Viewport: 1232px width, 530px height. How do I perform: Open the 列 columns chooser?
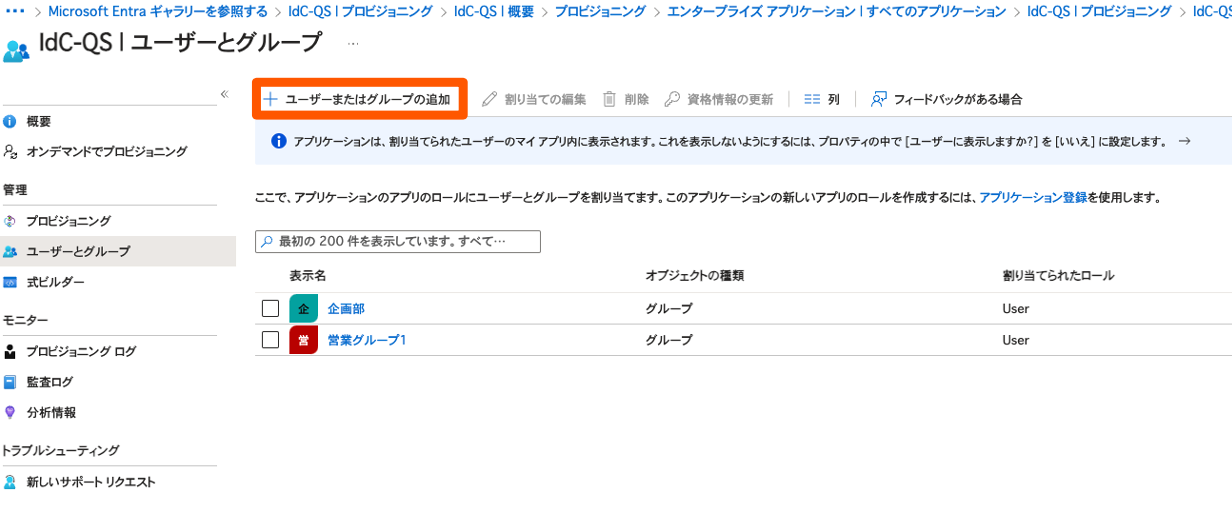click(821, 100)
